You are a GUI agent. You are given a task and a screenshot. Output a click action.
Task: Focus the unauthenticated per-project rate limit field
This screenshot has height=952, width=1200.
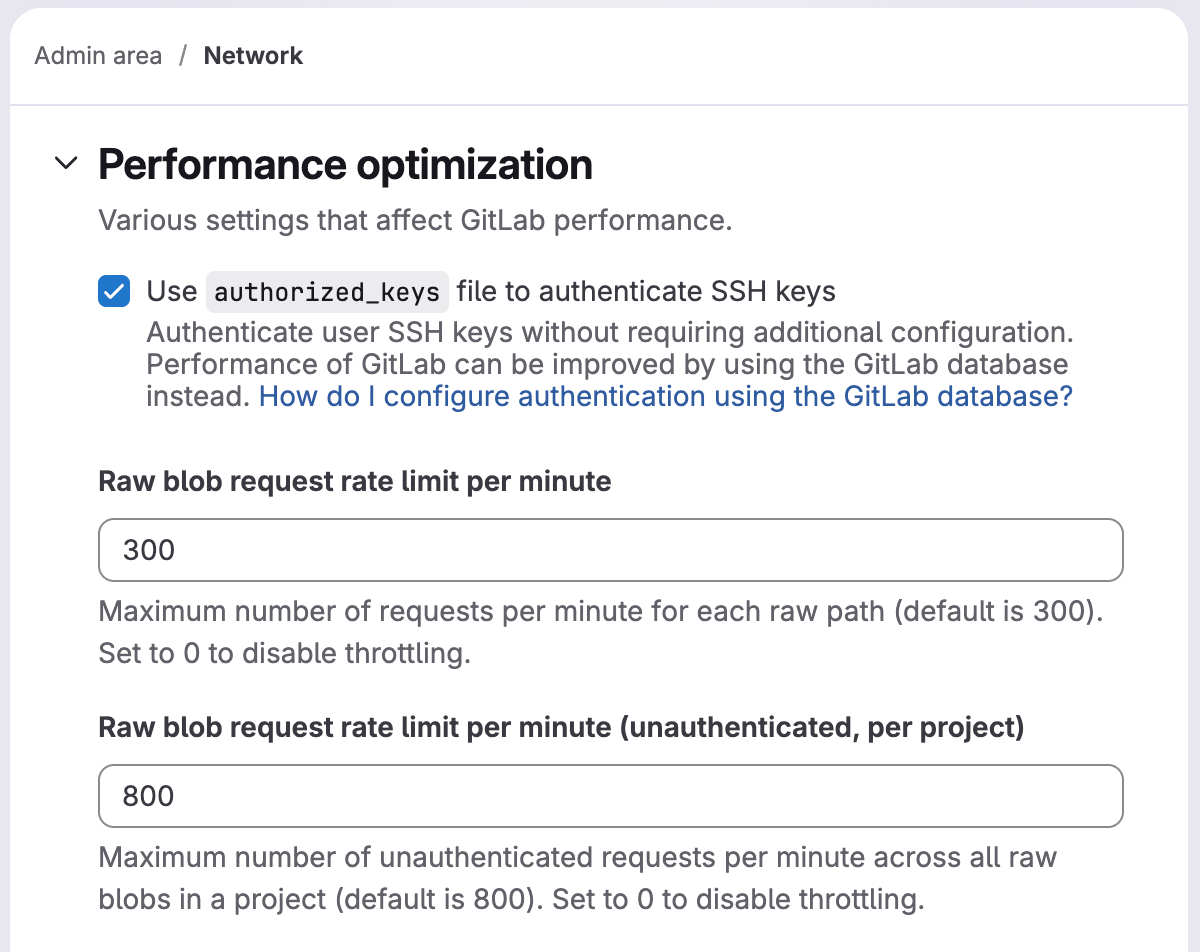point(610,795)
